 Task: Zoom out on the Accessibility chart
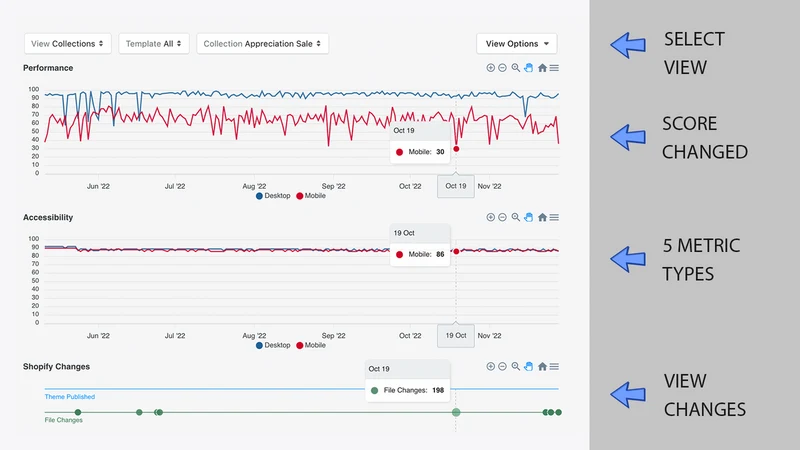503,217
